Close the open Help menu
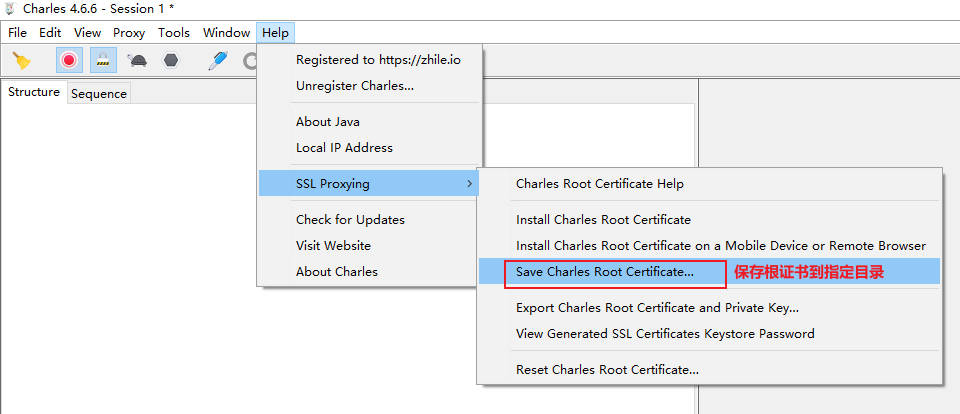Viewport: 960px width, 414px height. coord(276,32)
